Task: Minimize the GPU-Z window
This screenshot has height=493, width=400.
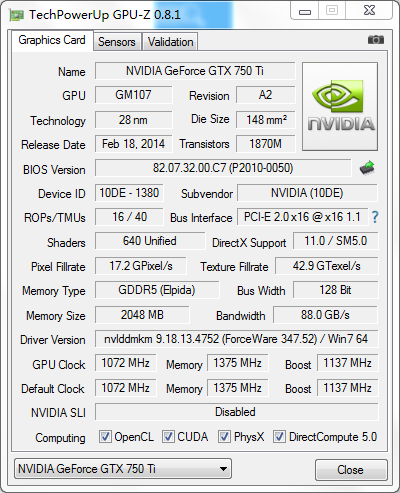Action: click(305, 11)
